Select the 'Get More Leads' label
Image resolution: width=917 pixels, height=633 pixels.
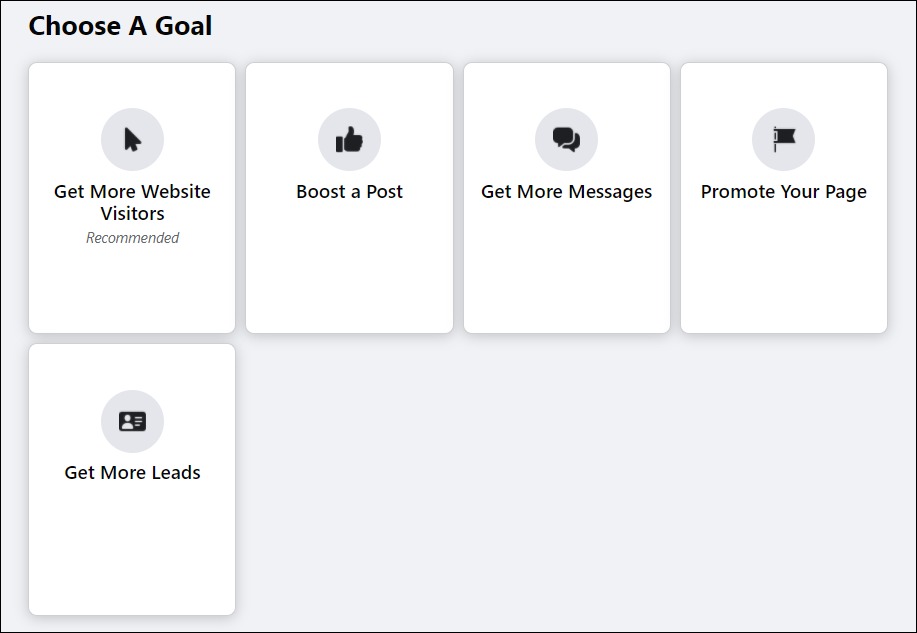click(132, 473)
